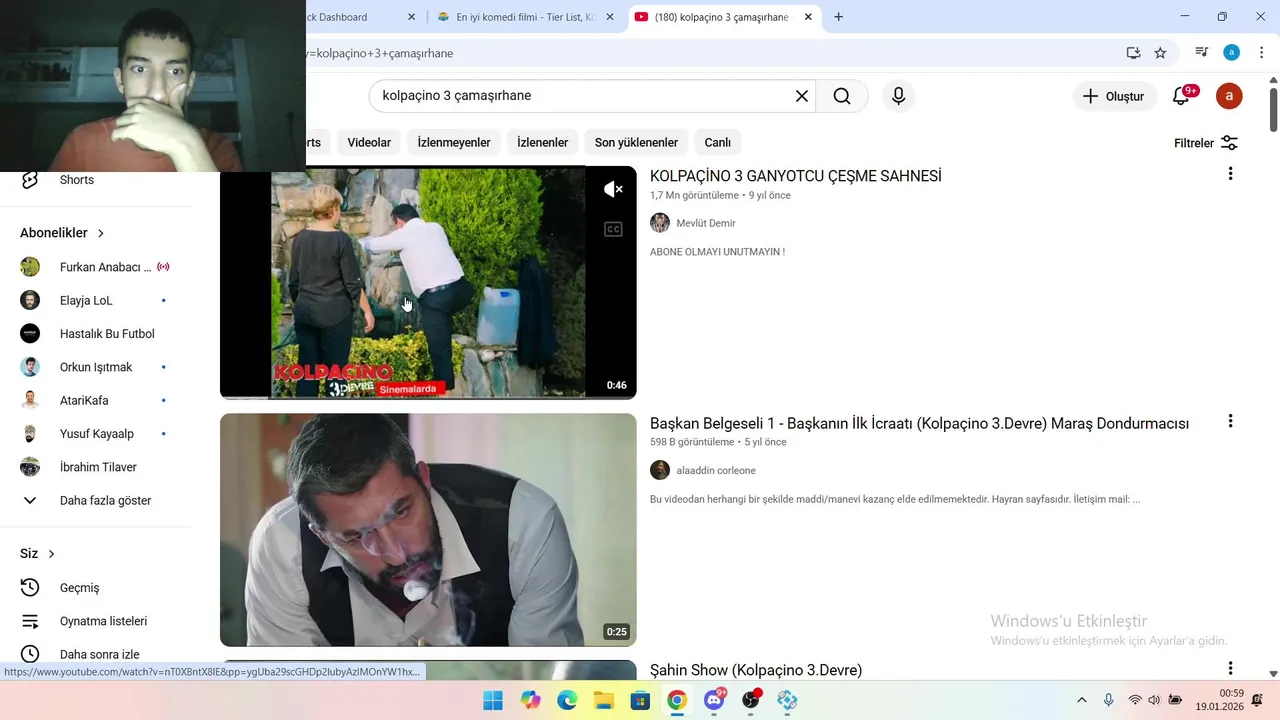
Task: Run the search with the magnifier button
Action: (x=842, y=96)
